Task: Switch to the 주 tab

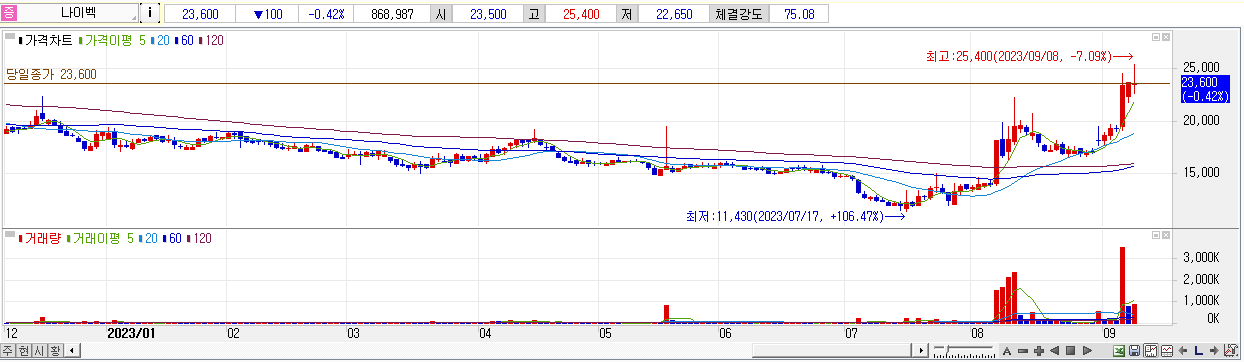Action: point(8,351)
